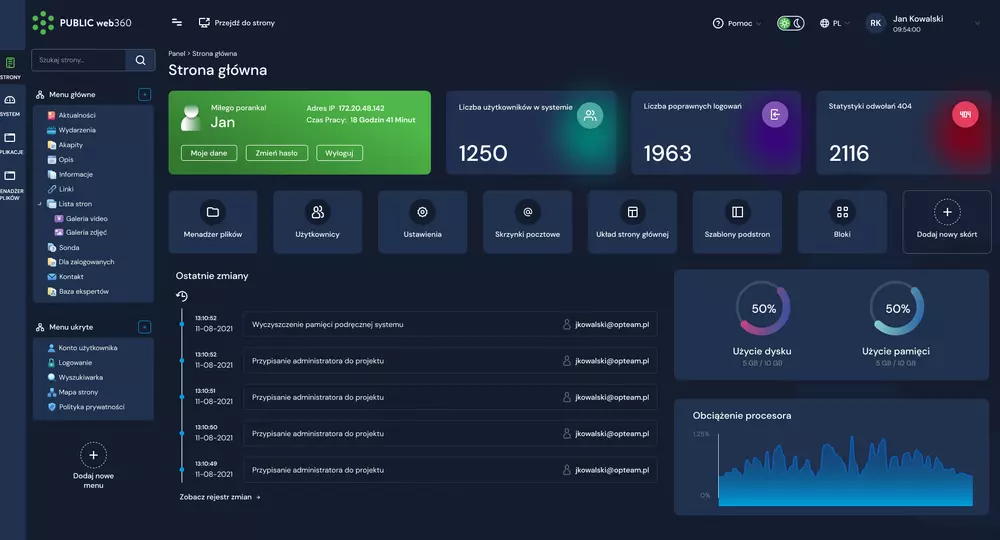Click the Zmień hasło button
Image resolution: width=1000 pixels, height=540 pixels.
[276, 153]
